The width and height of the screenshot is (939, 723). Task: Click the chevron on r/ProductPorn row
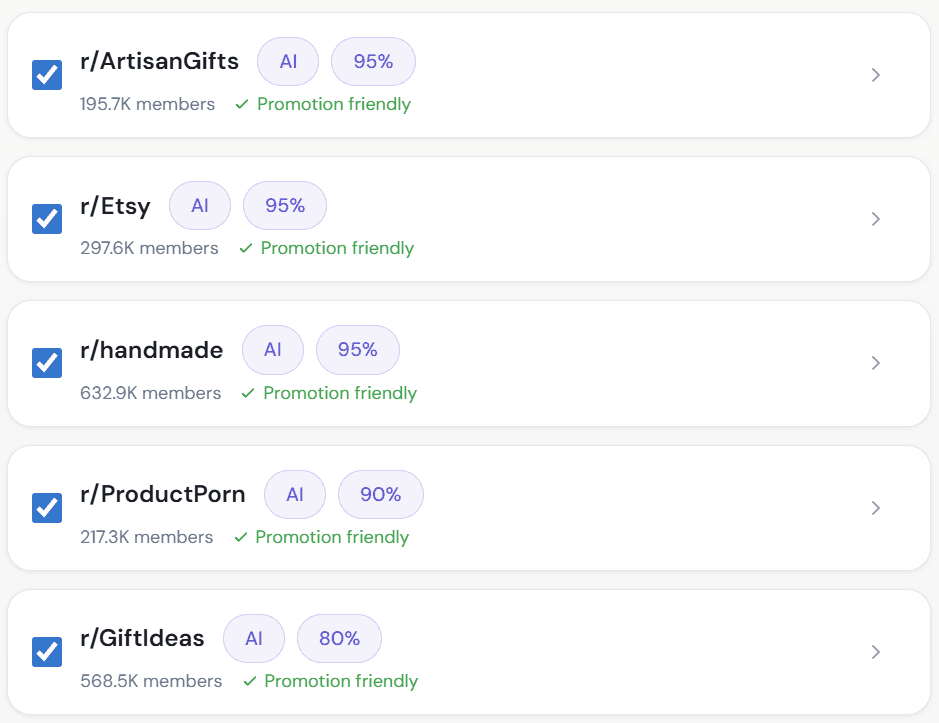(876, 508)
